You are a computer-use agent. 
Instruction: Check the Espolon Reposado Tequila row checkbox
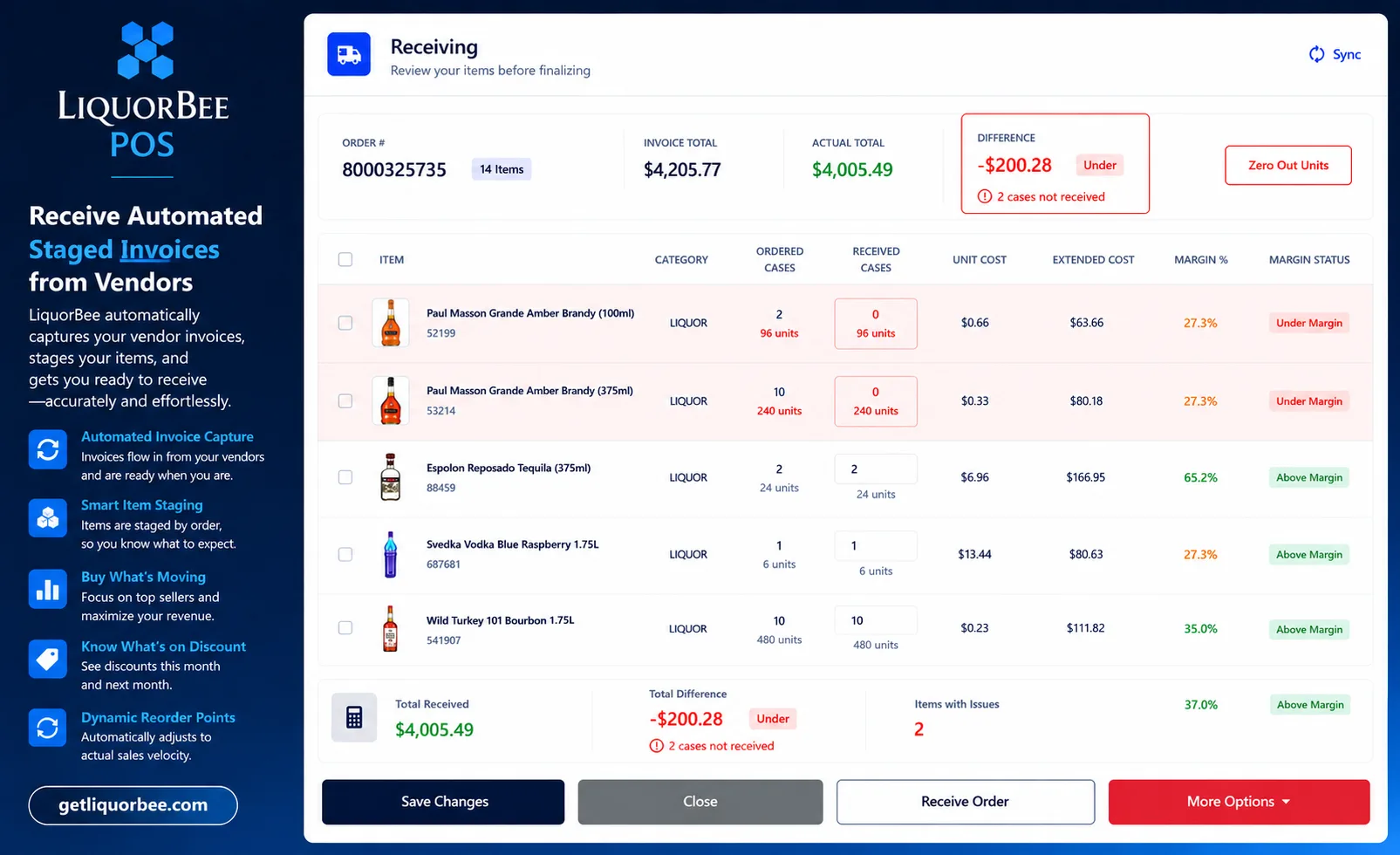[345, 477]
